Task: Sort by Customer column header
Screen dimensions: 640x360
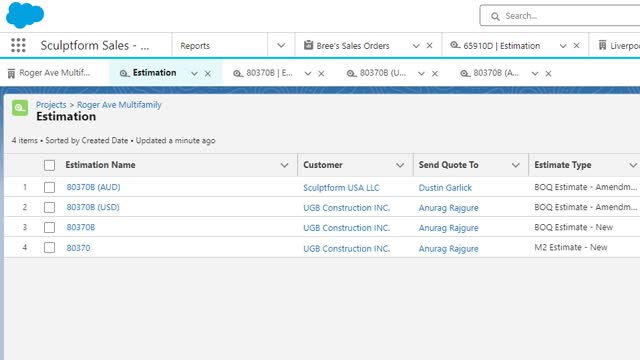Action: 323,165
